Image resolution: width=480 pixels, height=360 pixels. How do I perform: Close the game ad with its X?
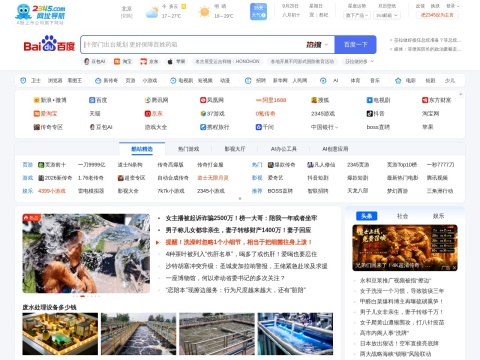point(454,267)
